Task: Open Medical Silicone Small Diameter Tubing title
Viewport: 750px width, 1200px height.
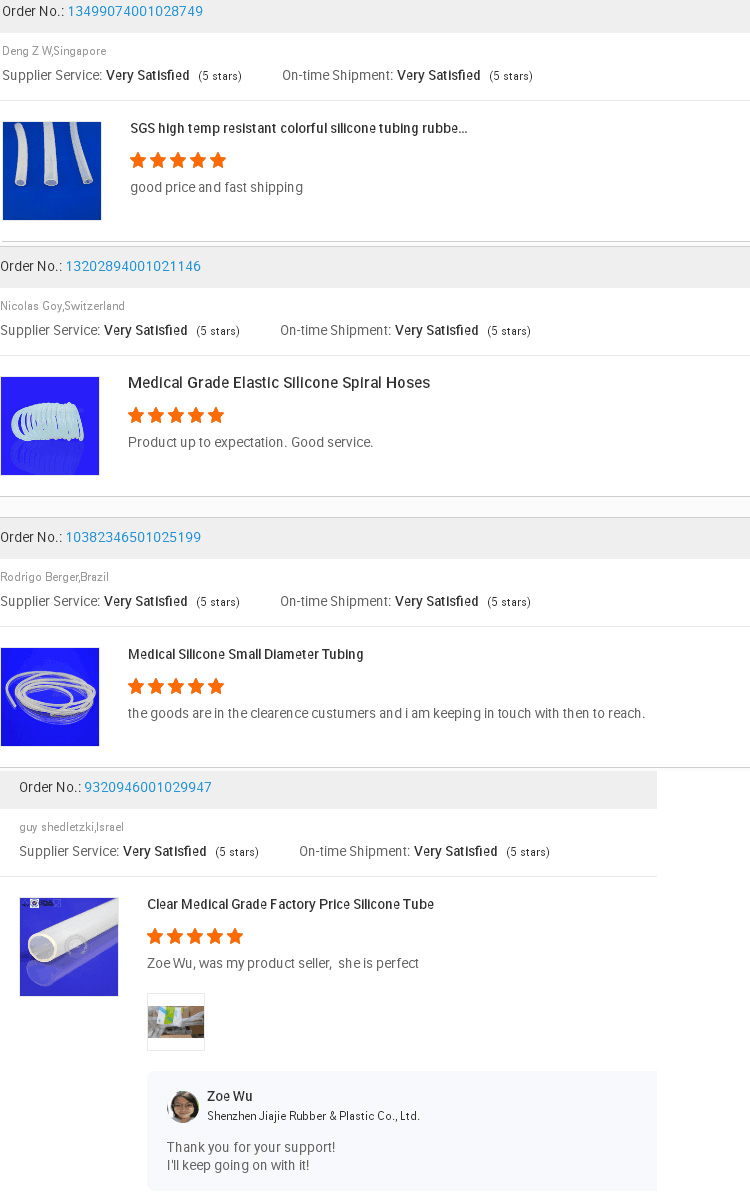Action: point(246,655)
